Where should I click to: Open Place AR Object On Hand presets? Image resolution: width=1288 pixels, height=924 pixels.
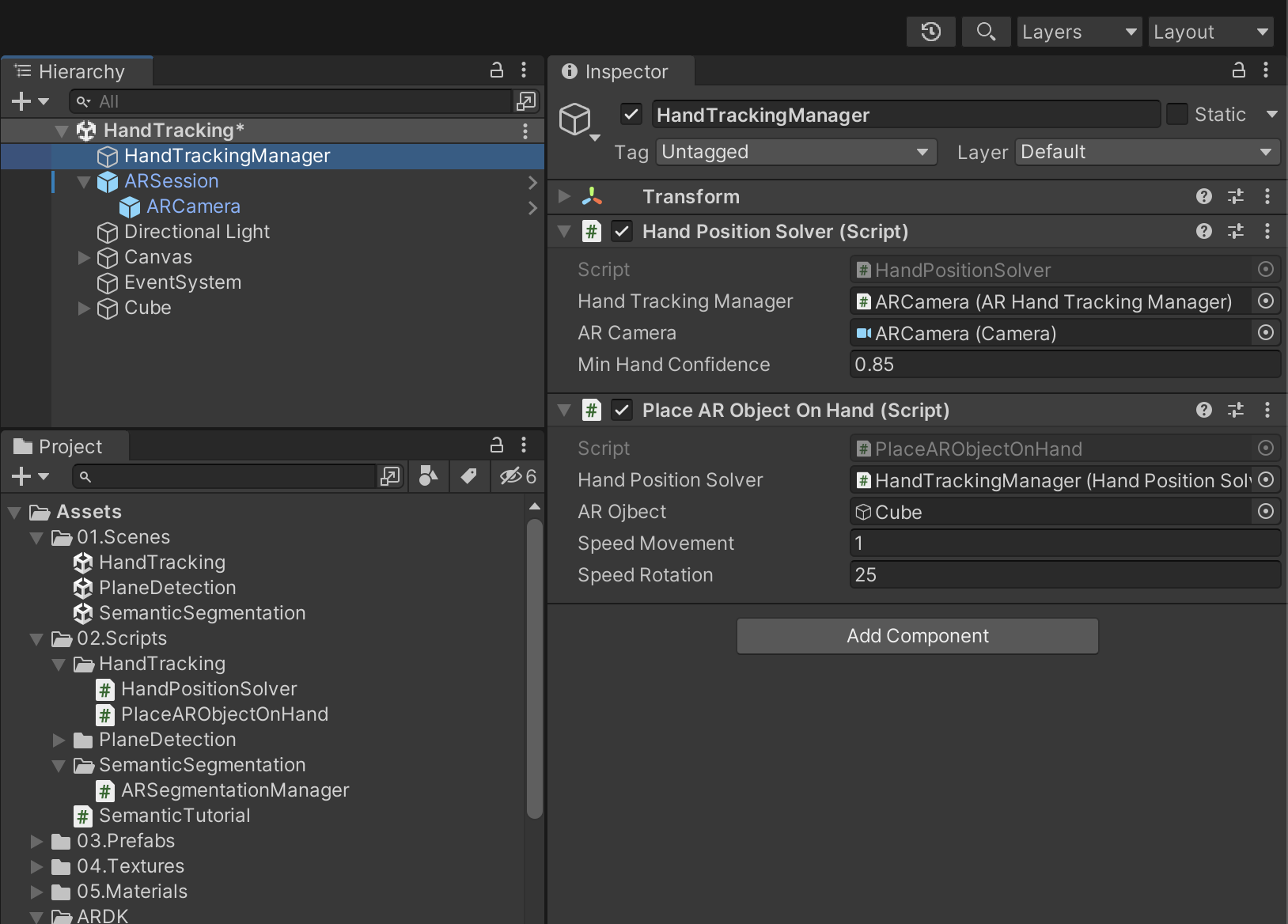tap(1235, 410)
